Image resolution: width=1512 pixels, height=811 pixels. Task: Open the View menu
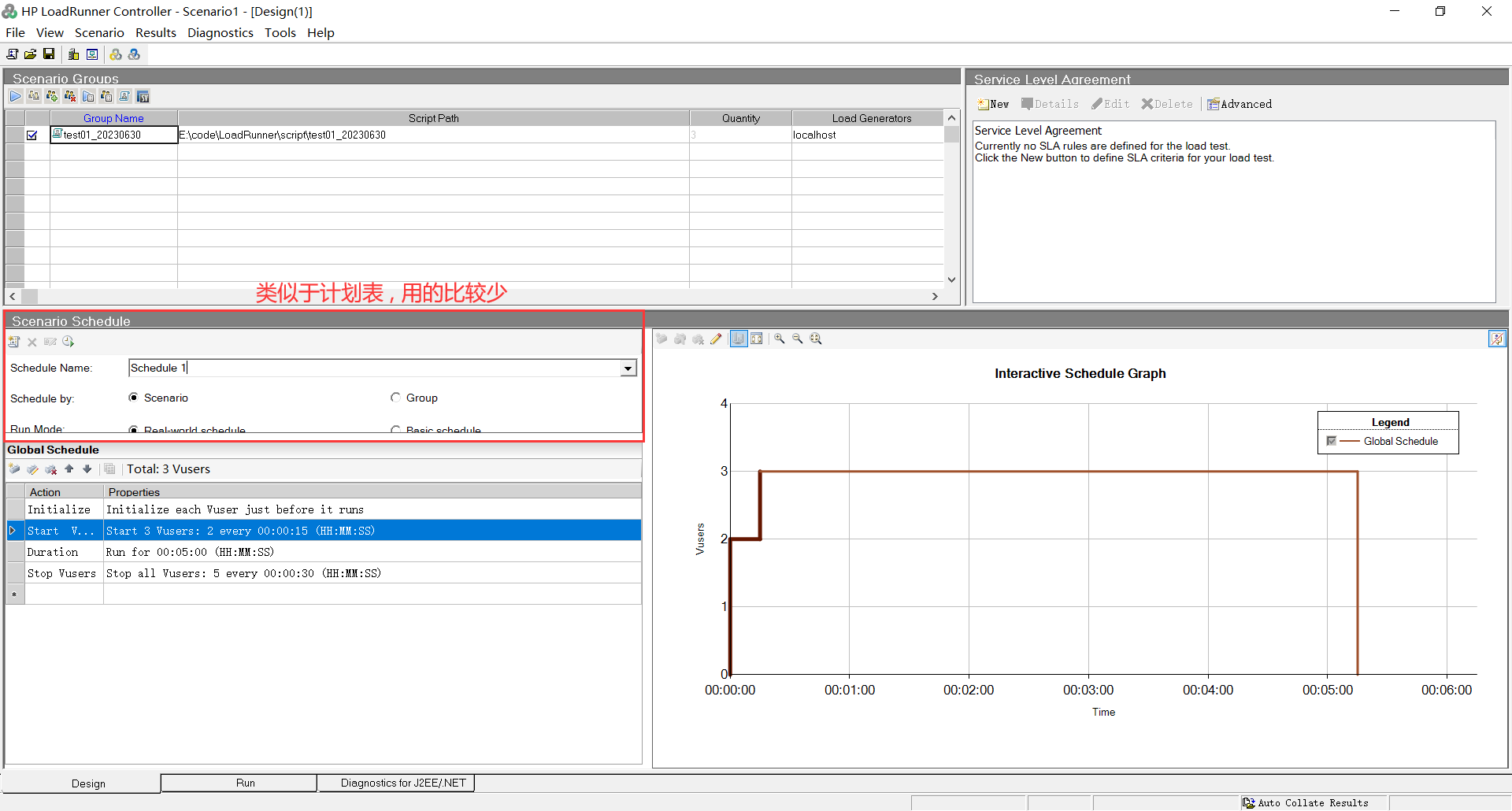pos(50,33)
